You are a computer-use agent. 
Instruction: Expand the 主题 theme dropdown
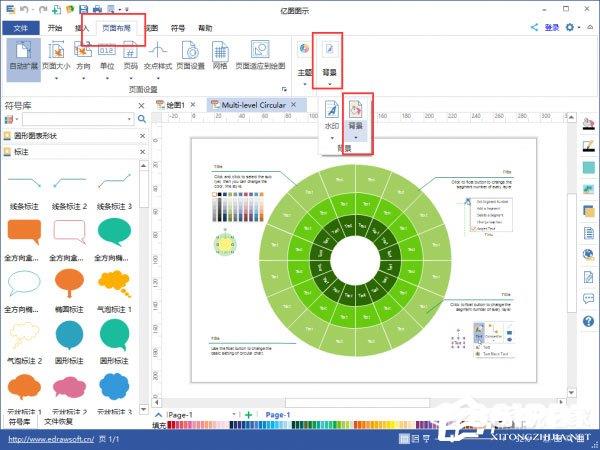(x=305, y=83)
